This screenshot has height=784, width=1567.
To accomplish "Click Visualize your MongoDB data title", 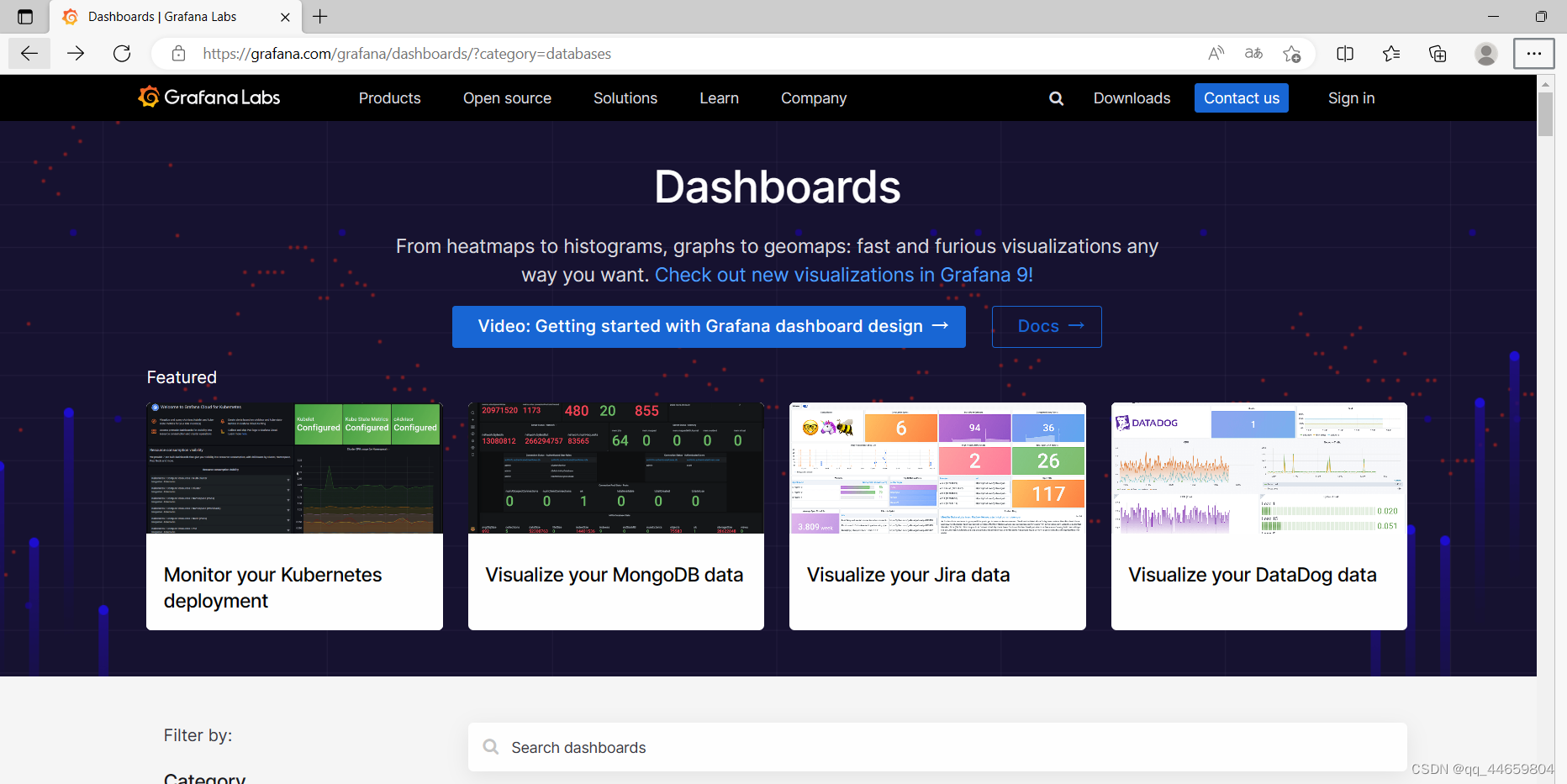I will [x=615, y=575].
